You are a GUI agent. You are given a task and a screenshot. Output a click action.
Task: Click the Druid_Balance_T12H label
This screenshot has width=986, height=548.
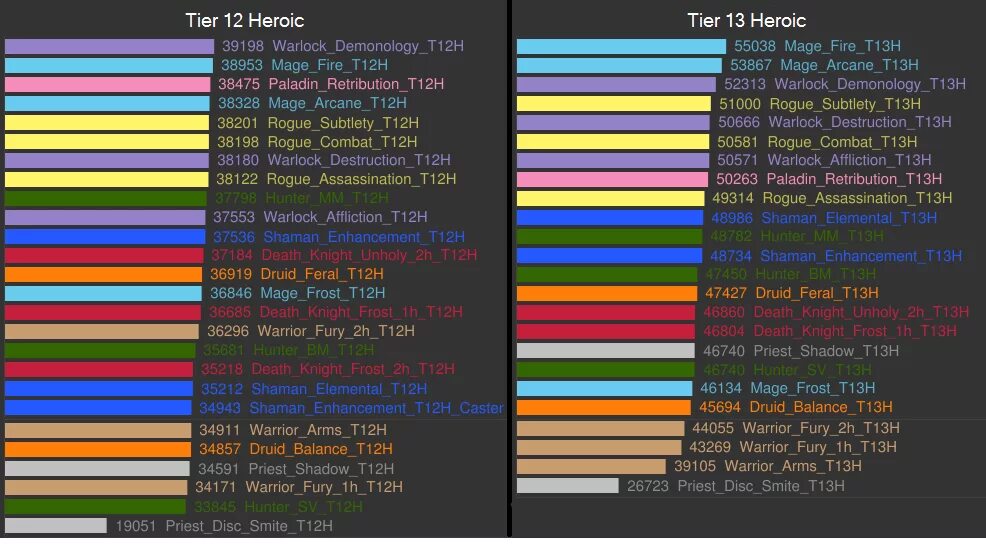(321, 449)
